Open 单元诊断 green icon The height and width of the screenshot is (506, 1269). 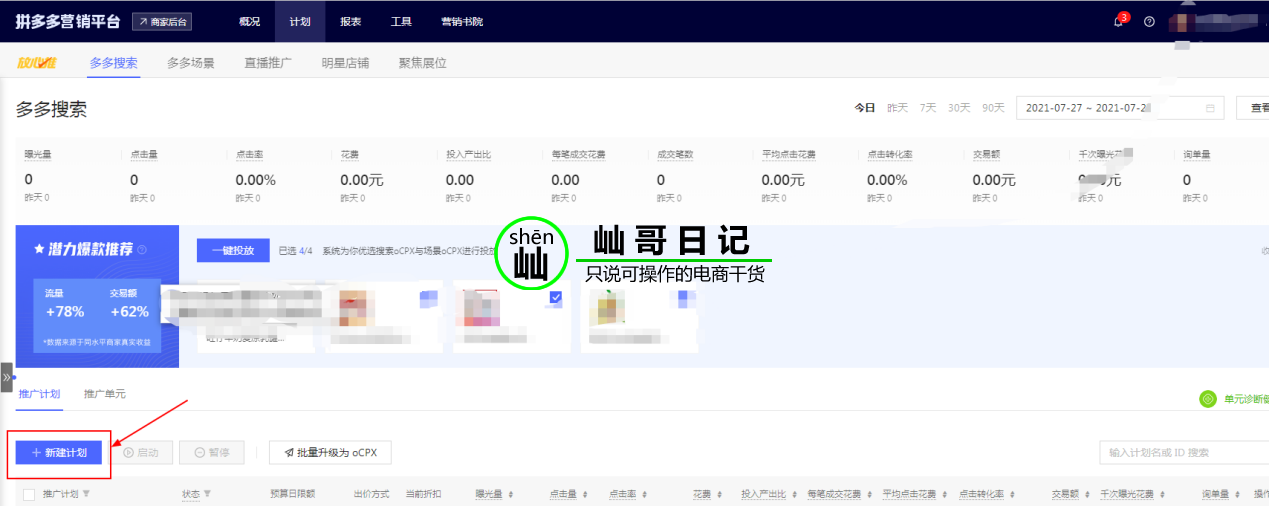(1208, 399)
